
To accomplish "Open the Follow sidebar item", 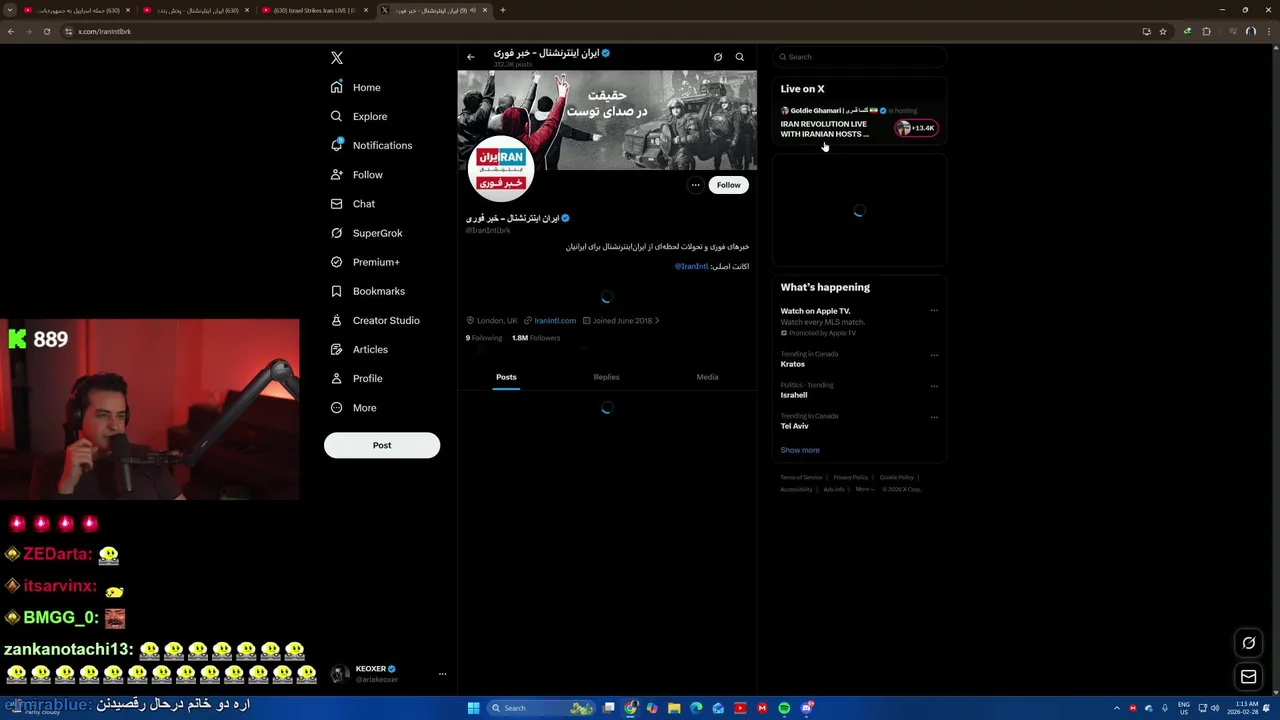I will [357, 175].
